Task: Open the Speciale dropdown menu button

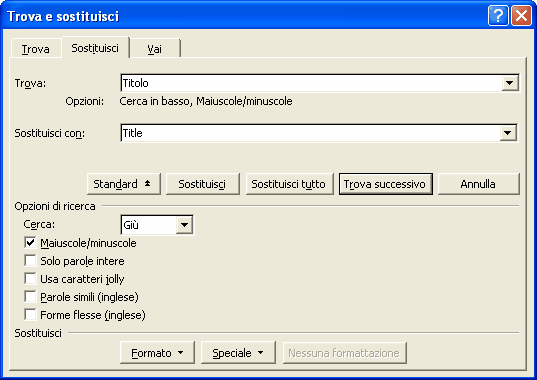Action: [x=238, y=353]
